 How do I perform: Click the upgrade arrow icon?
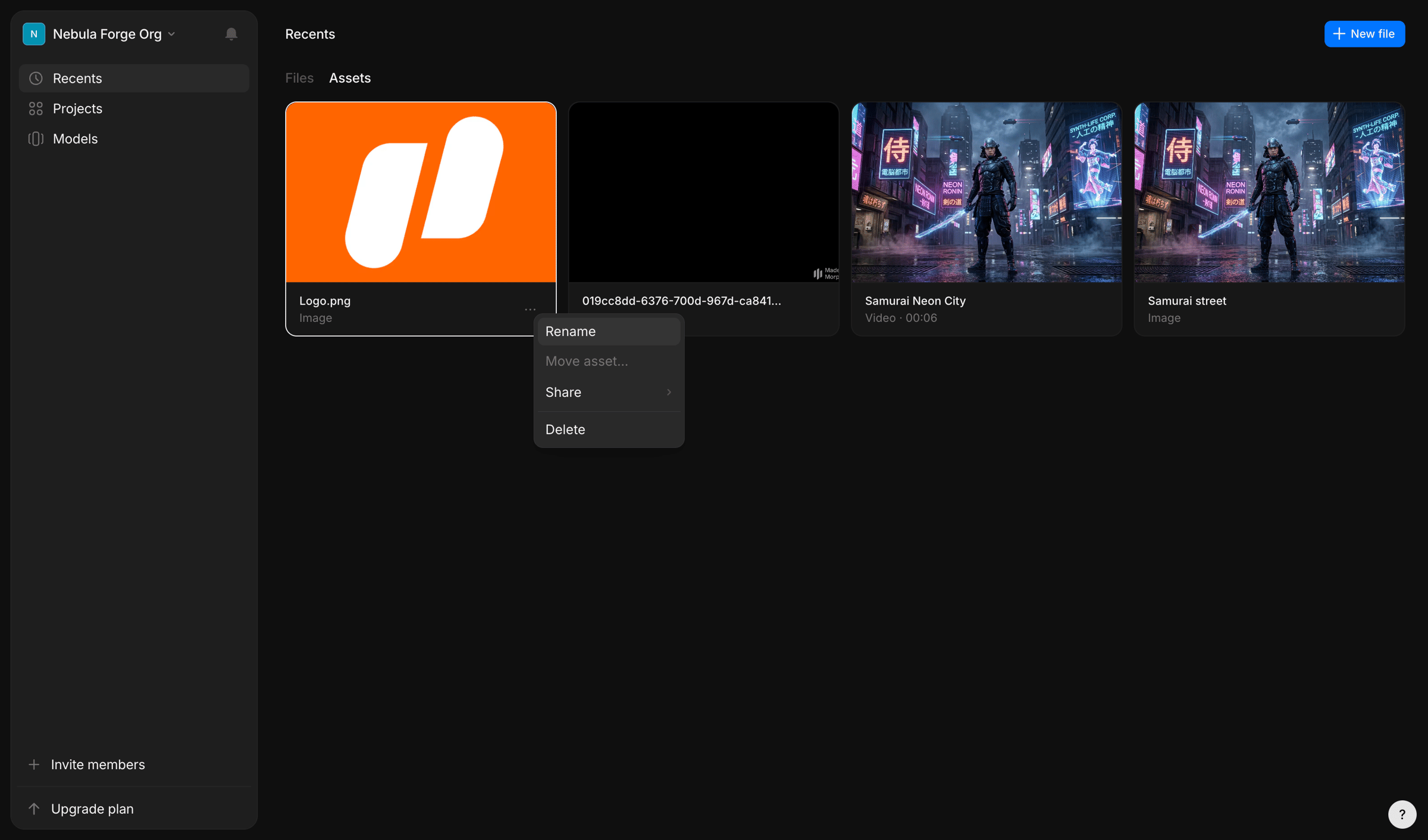34,808
